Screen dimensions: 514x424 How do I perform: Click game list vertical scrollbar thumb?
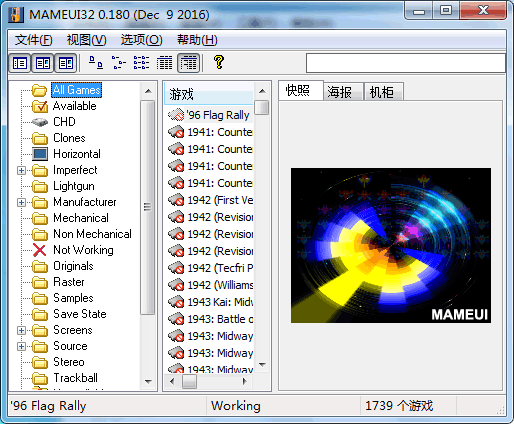pos(262,108)
